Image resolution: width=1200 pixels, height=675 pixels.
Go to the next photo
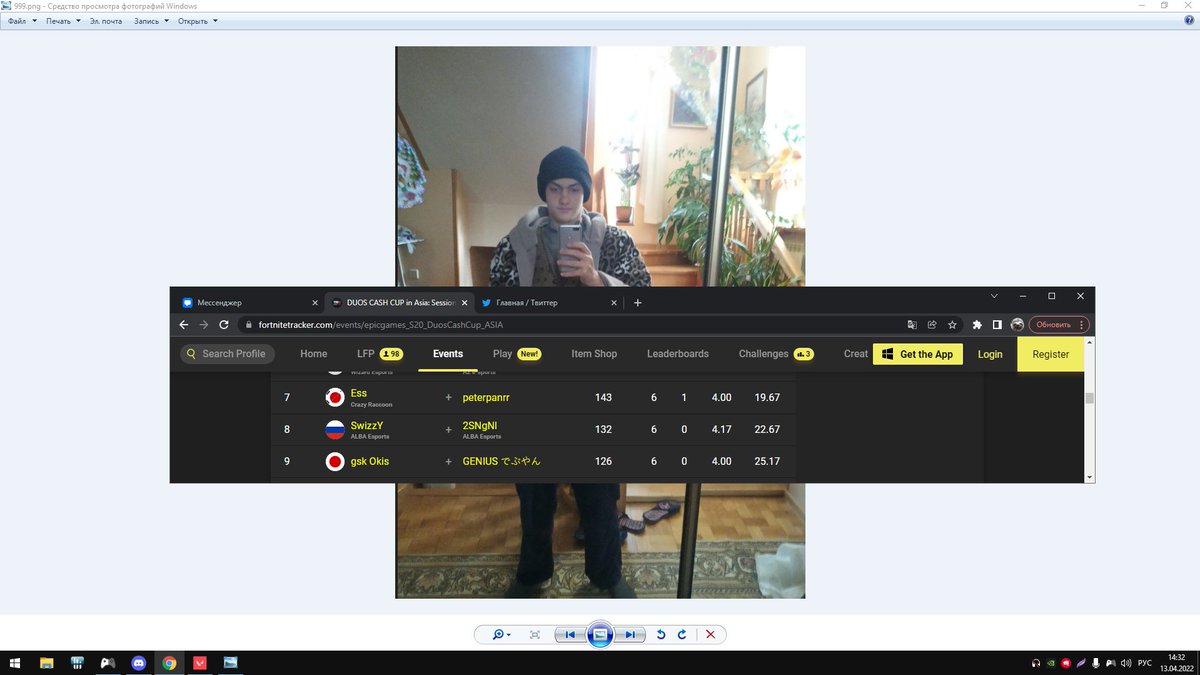tap(629, 635)
